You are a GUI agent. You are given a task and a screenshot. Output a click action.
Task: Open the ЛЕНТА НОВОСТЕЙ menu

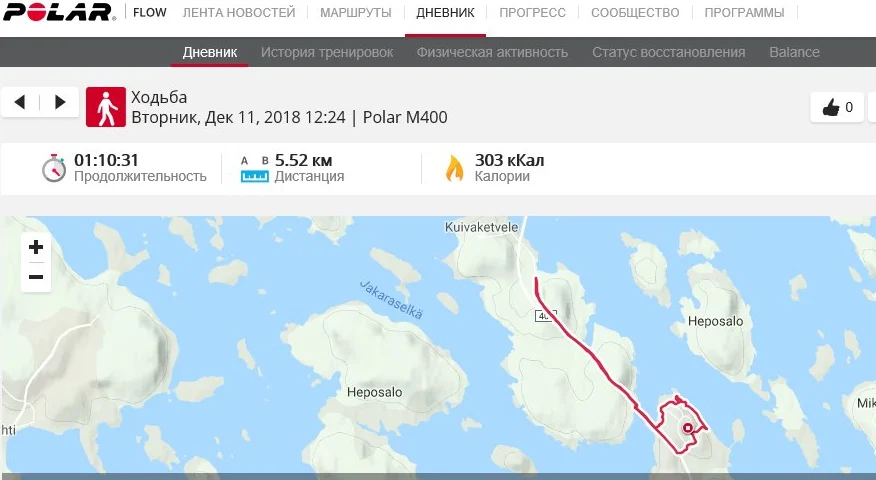click(239, 12)
